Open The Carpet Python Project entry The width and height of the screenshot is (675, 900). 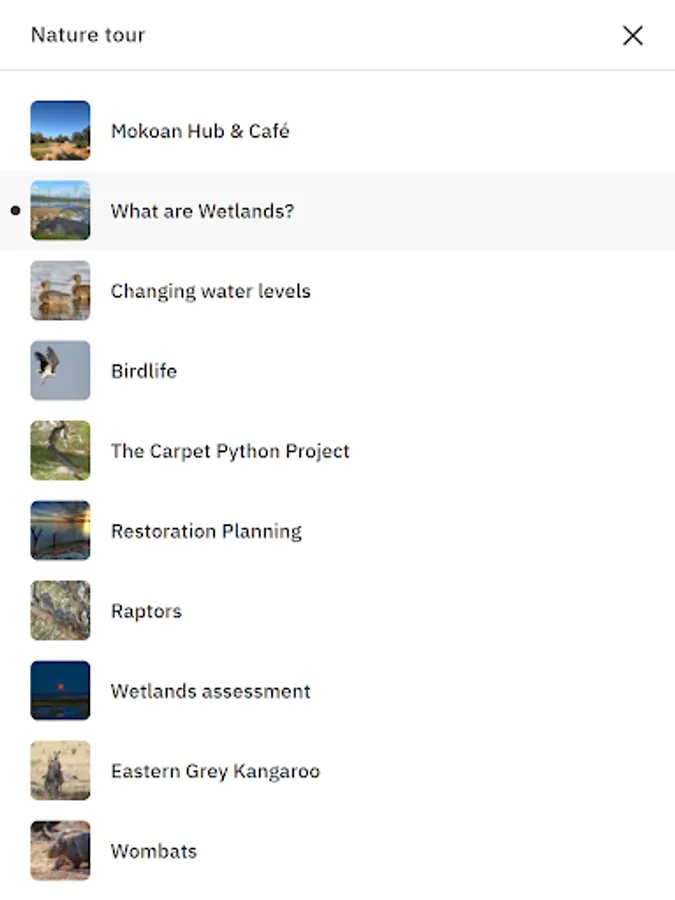pos(230,451)
